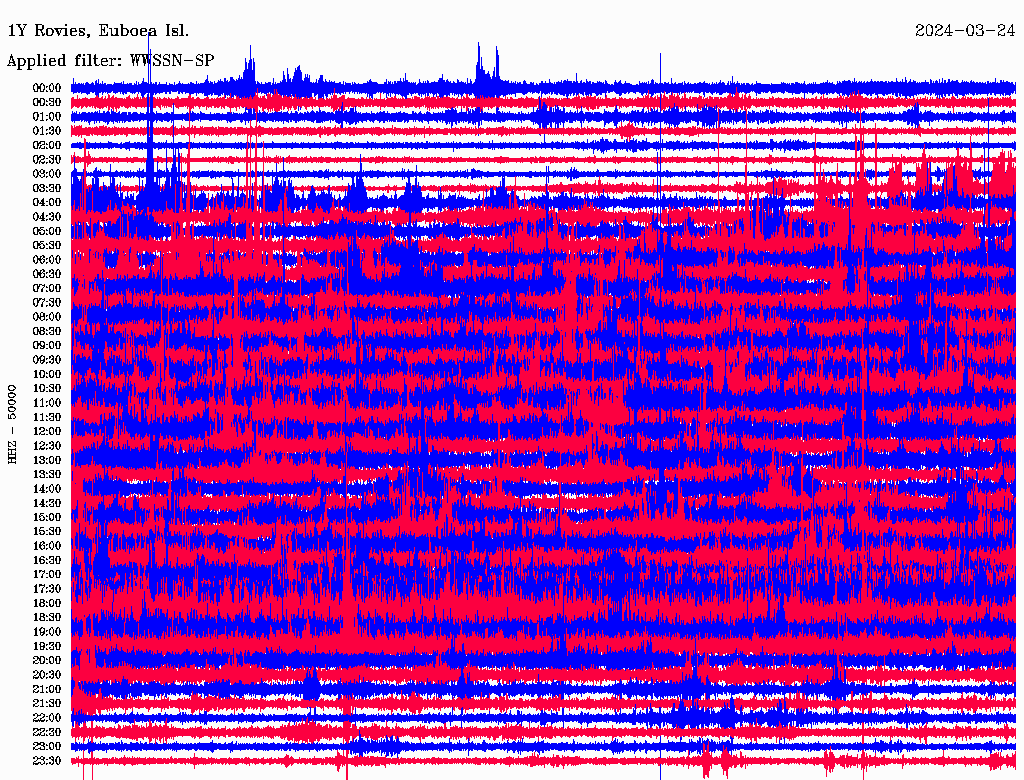Select the 23:00 time label
The height and width of the screenshot is (780, 1024).
click(x=47, y=747)
